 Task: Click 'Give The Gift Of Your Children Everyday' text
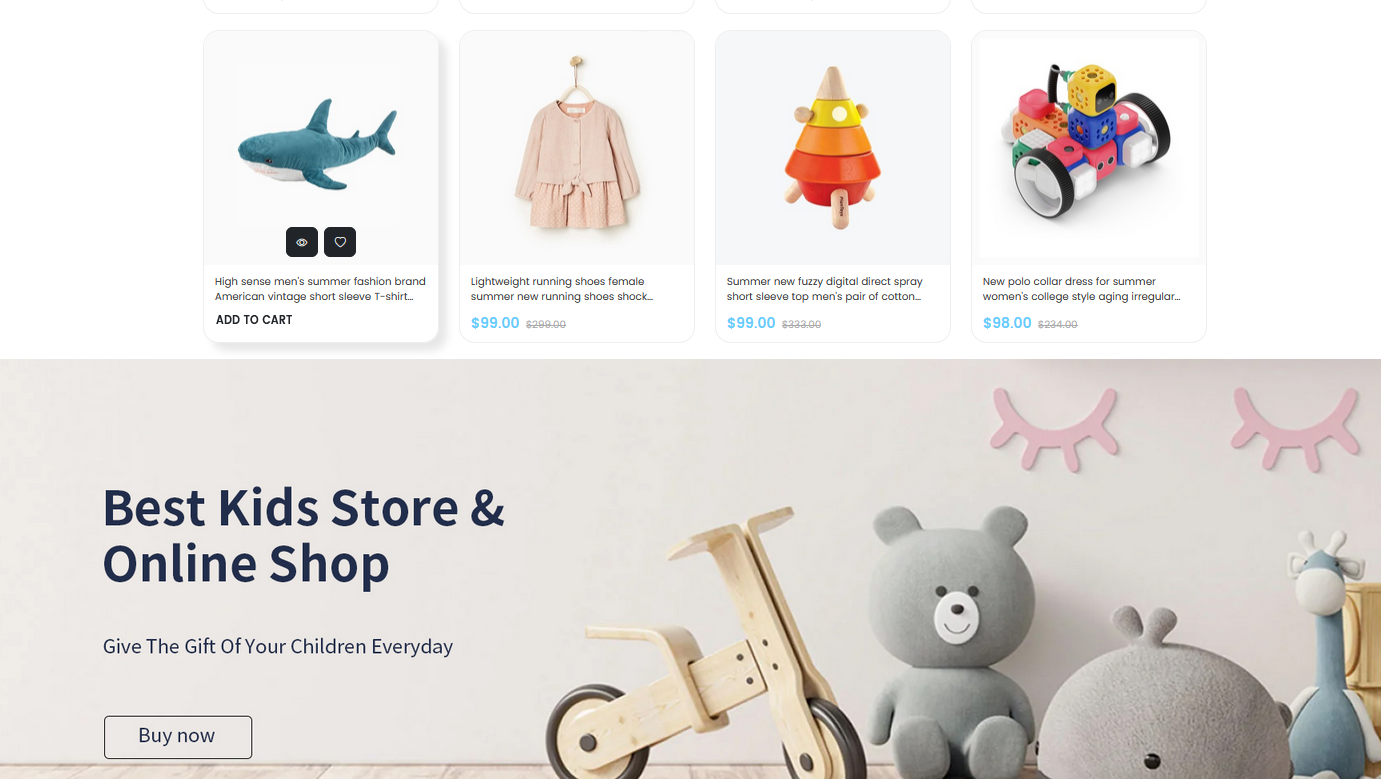(278, 646)
